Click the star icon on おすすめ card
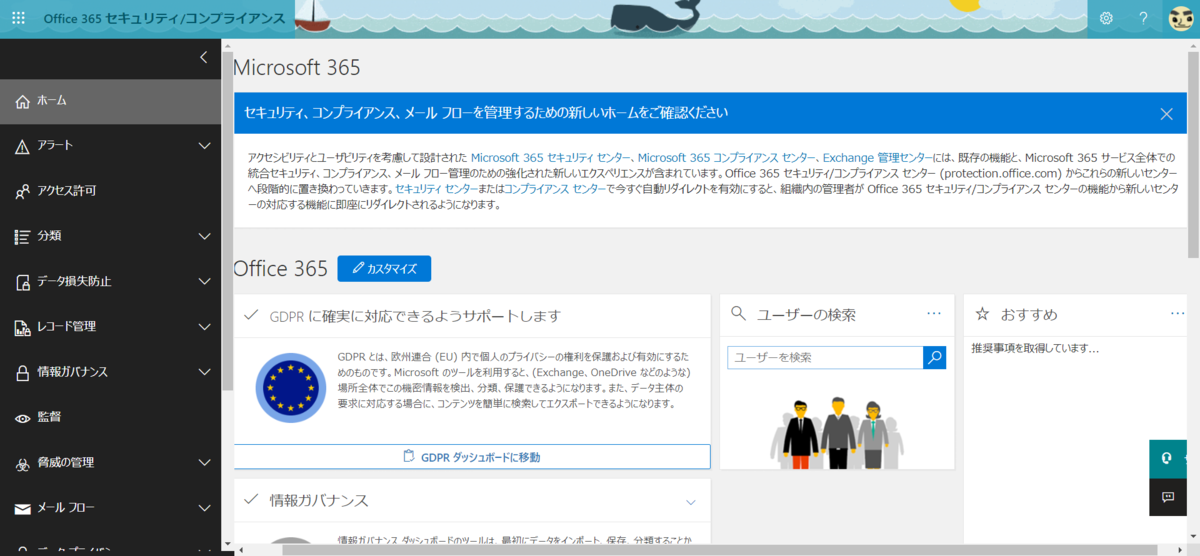 [982, 314]
